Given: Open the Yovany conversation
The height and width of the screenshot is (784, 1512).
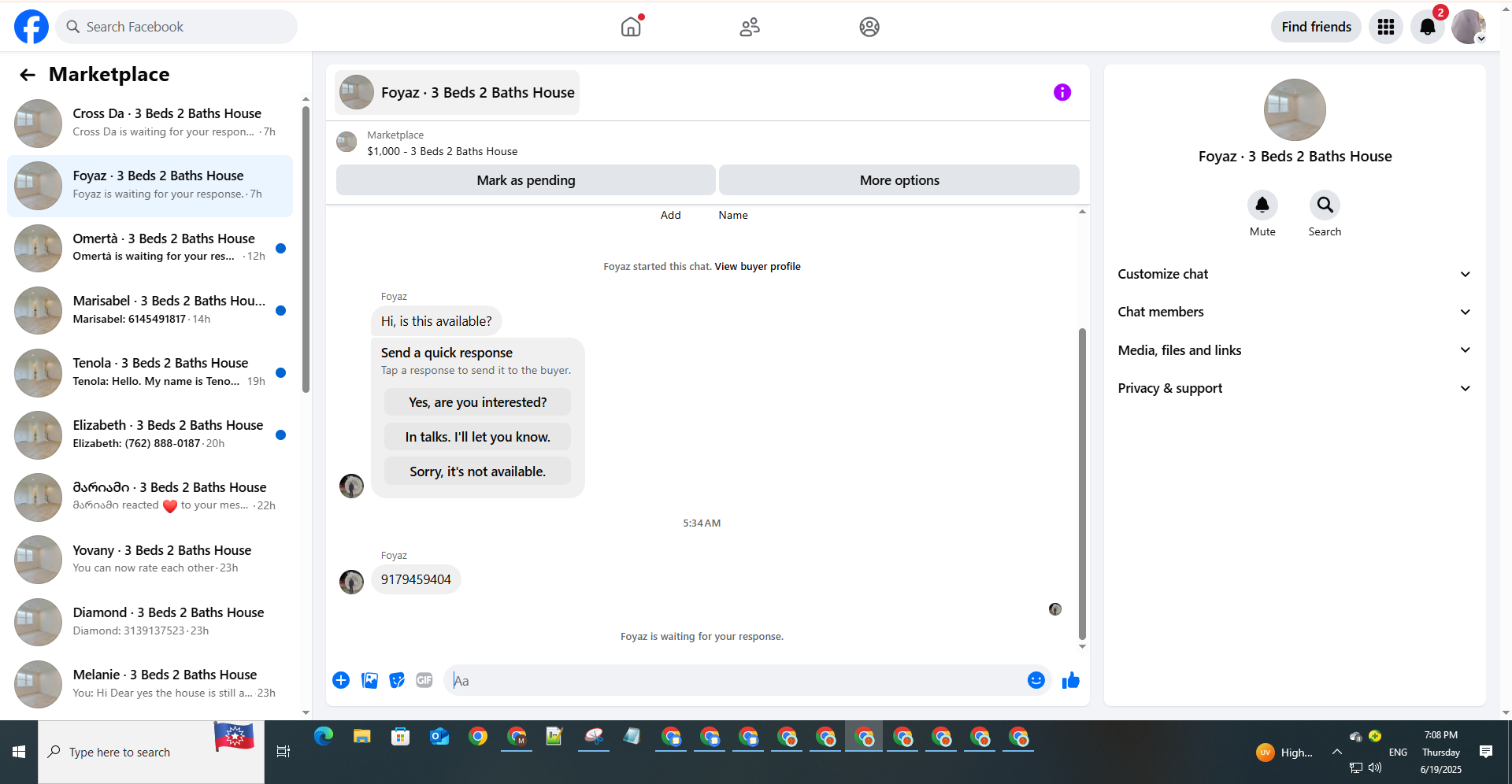Looking at the screenshot, I should pyautogui.click(x=150, y=559).
